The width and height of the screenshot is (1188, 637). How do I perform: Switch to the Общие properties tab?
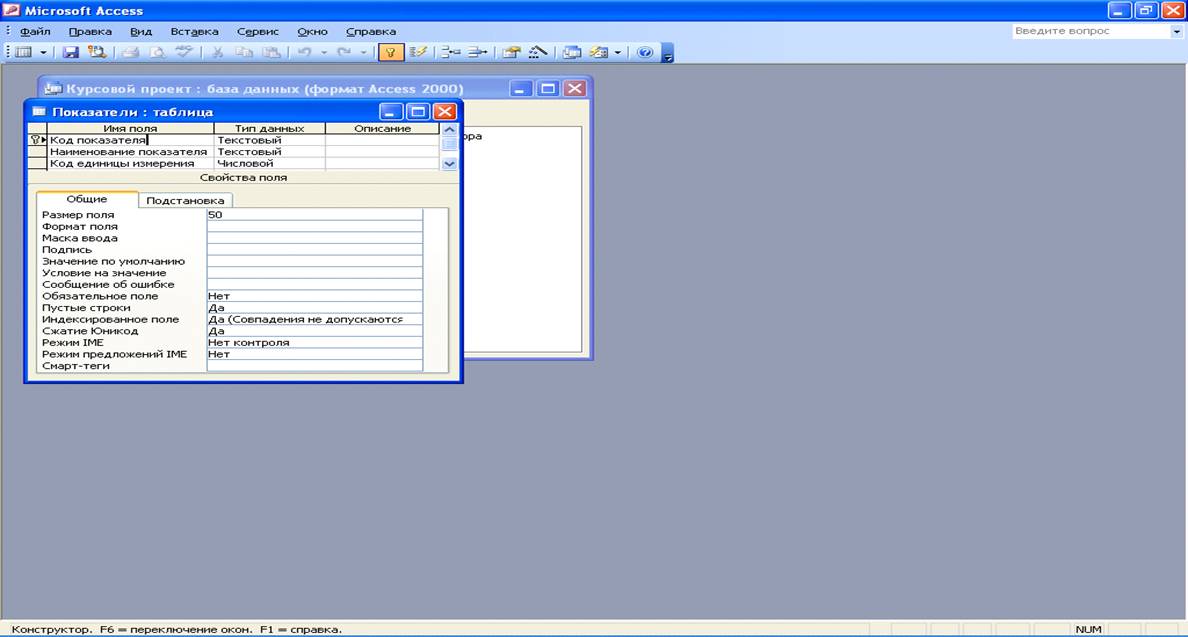[x=87, y=199]
